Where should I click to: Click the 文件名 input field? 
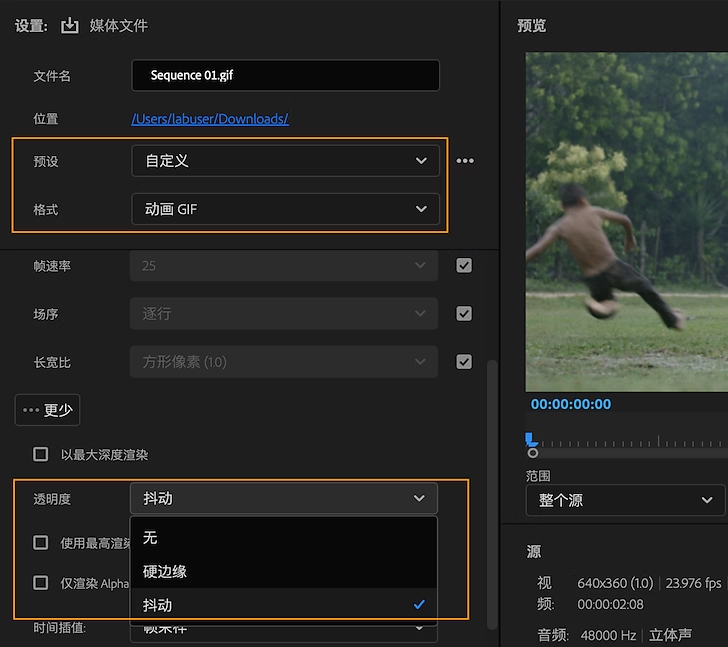point(285,76)
